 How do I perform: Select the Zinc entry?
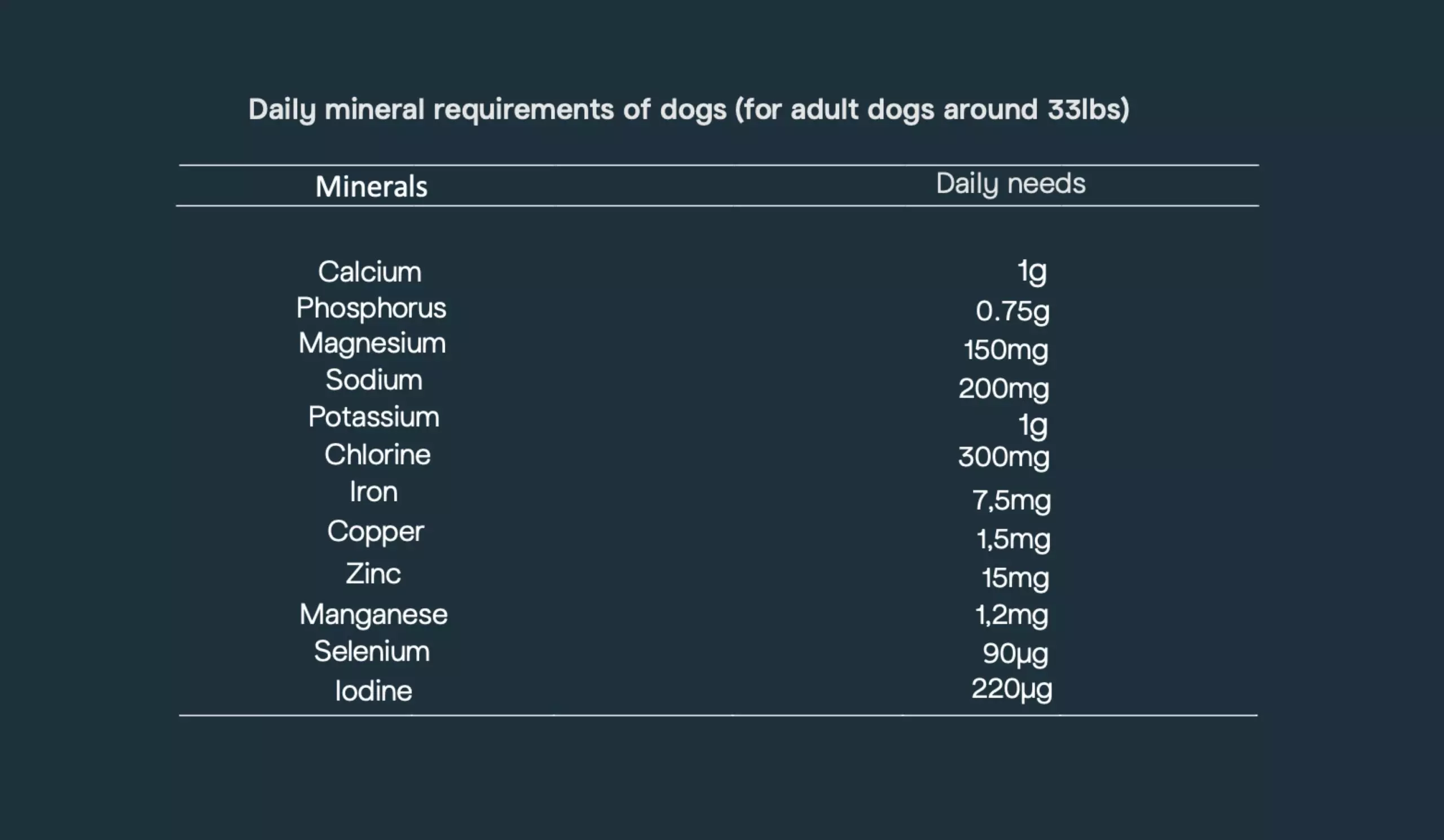(x=373, y=574)
